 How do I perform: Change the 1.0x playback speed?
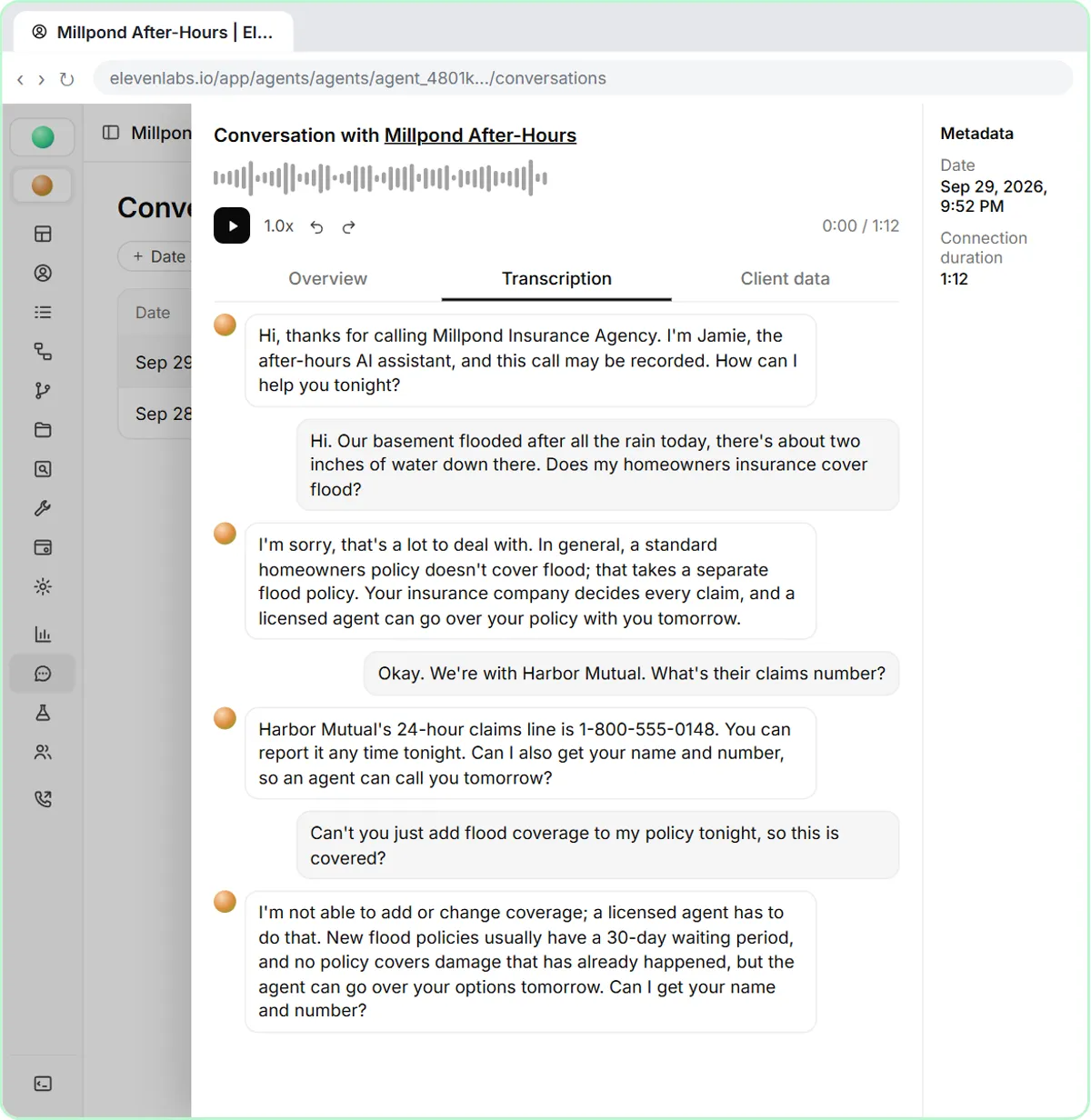pos(278,225)
